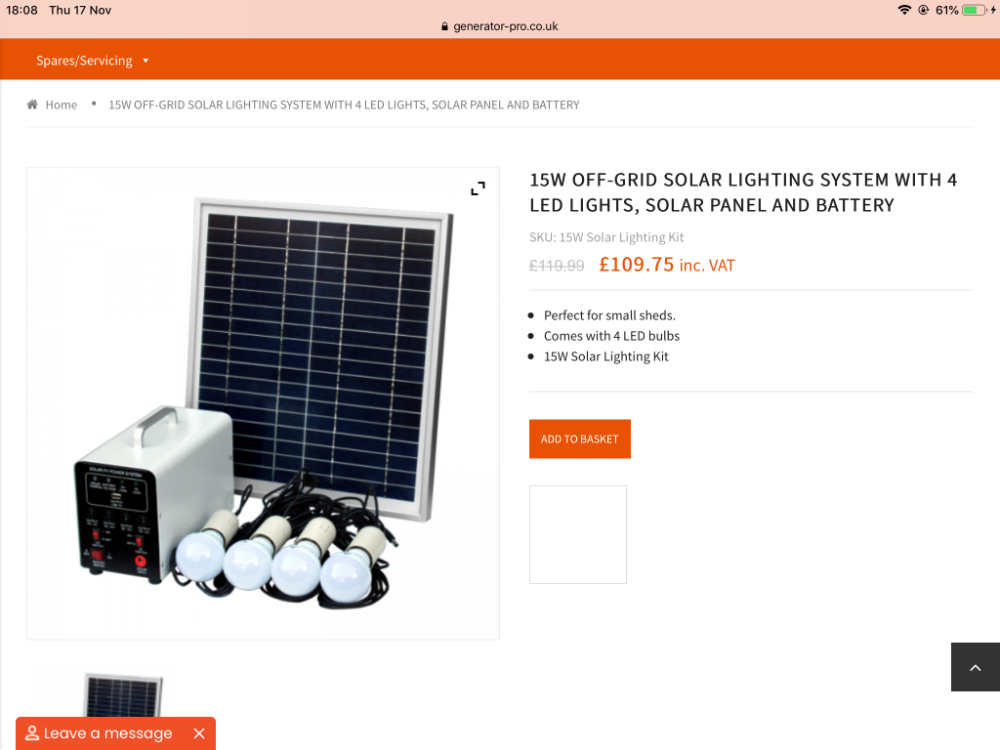Open the Spares/Servicing menu
Image resolution: width=1000 pixels, height=750 pixels.
coord(84,61)
